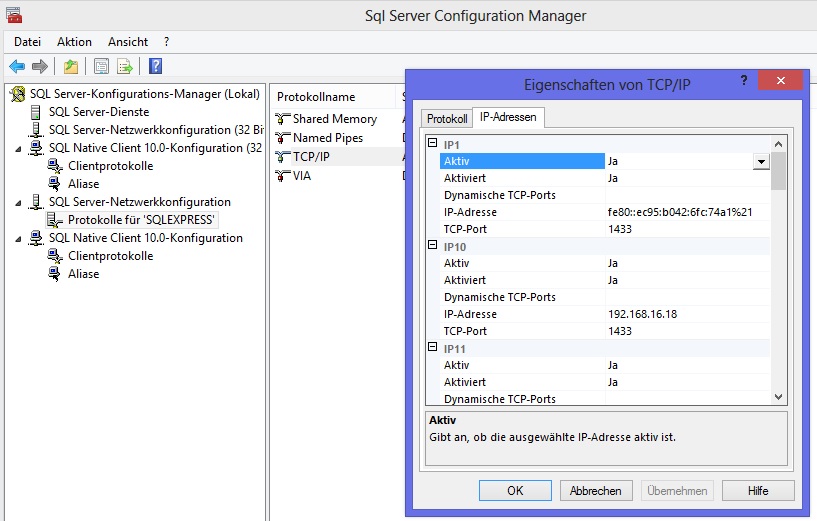Select the first Clientprotokolle tree item
This screenshot has height=521, width=817.
click(x=110, y=166)
